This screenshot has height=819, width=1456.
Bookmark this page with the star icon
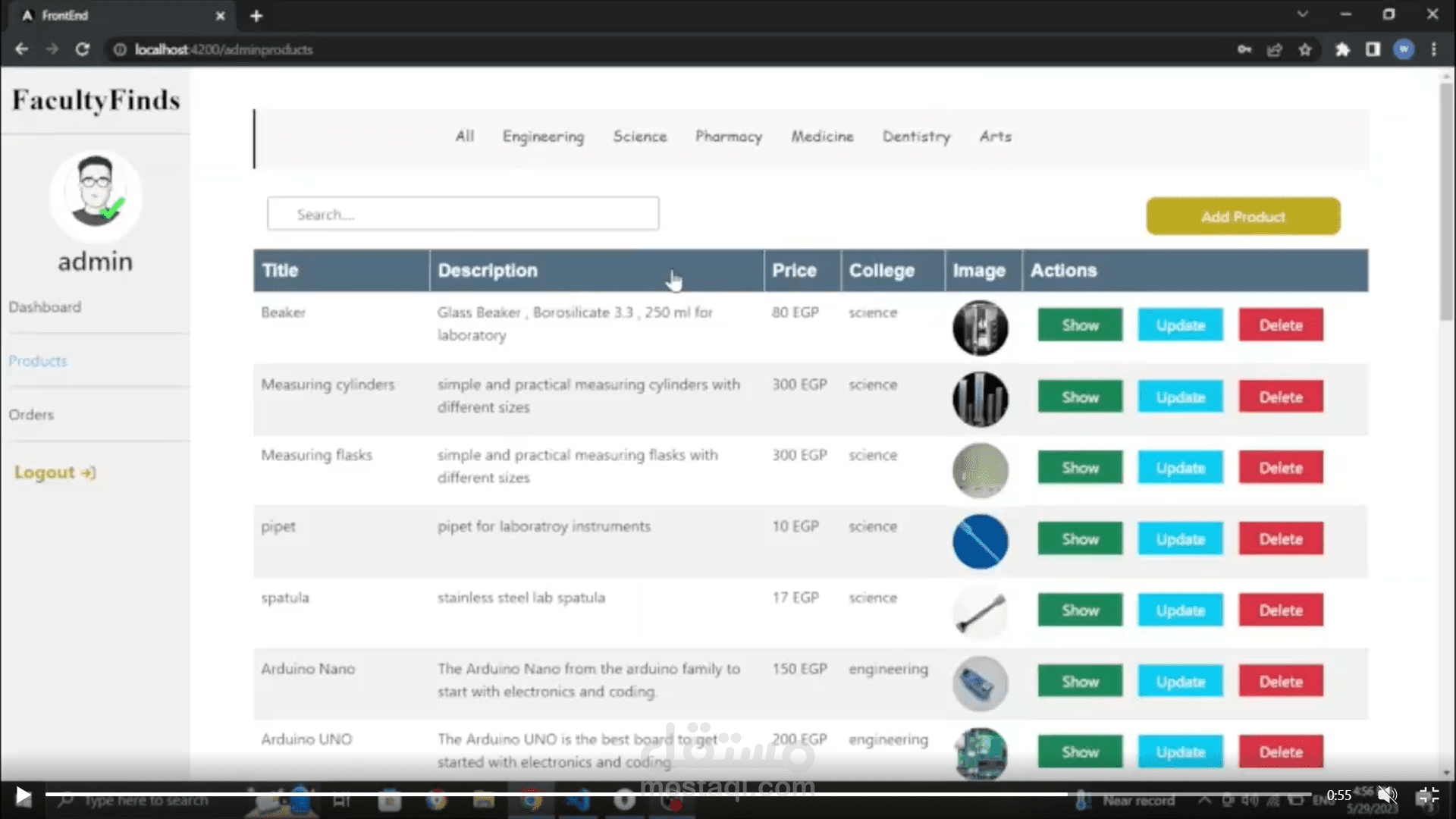click(x=1304, y=49)
